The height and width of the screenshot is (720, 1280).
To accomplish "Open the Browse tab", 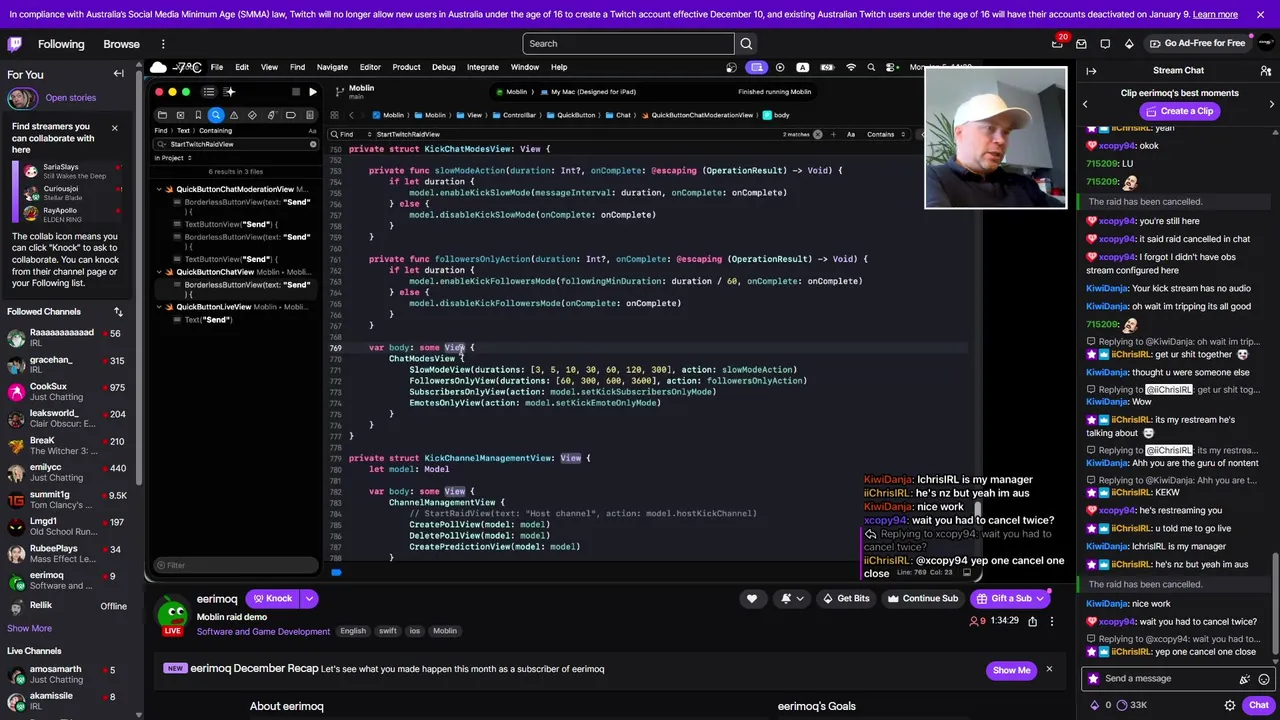I will pos(121,44).
